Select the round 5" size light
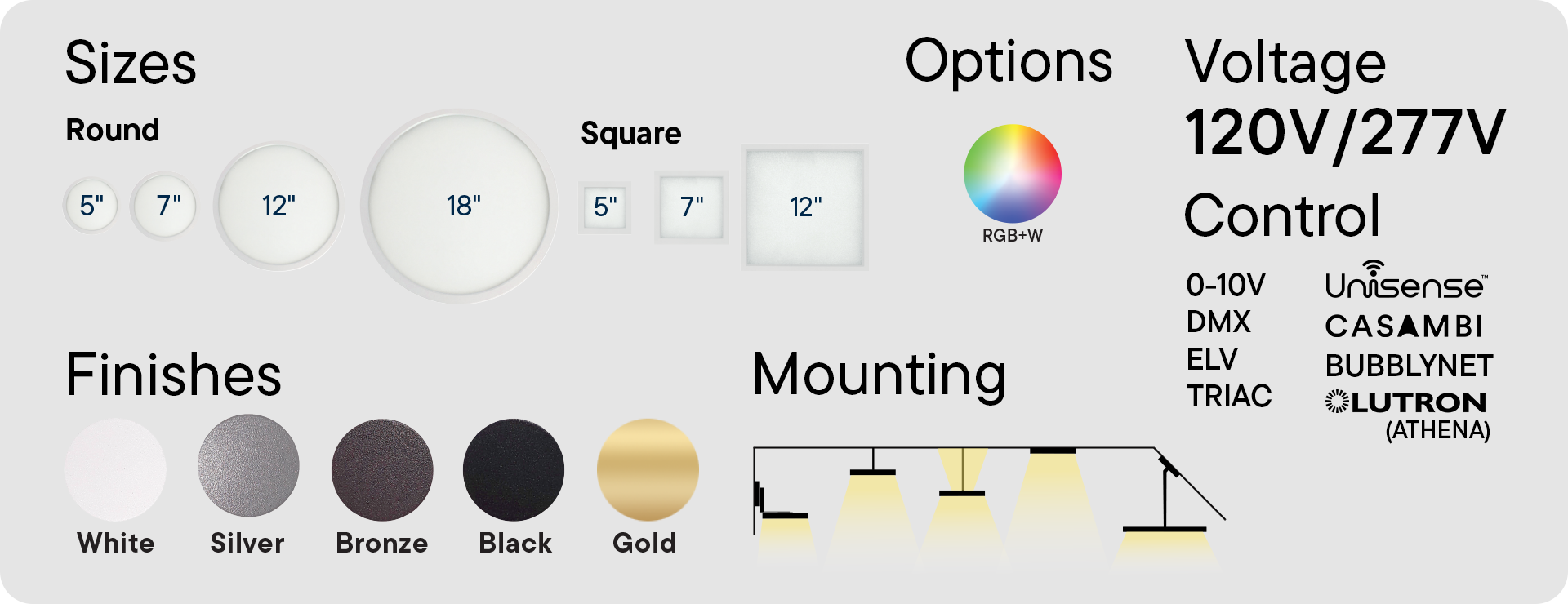1568x604 pixels. 91,206
